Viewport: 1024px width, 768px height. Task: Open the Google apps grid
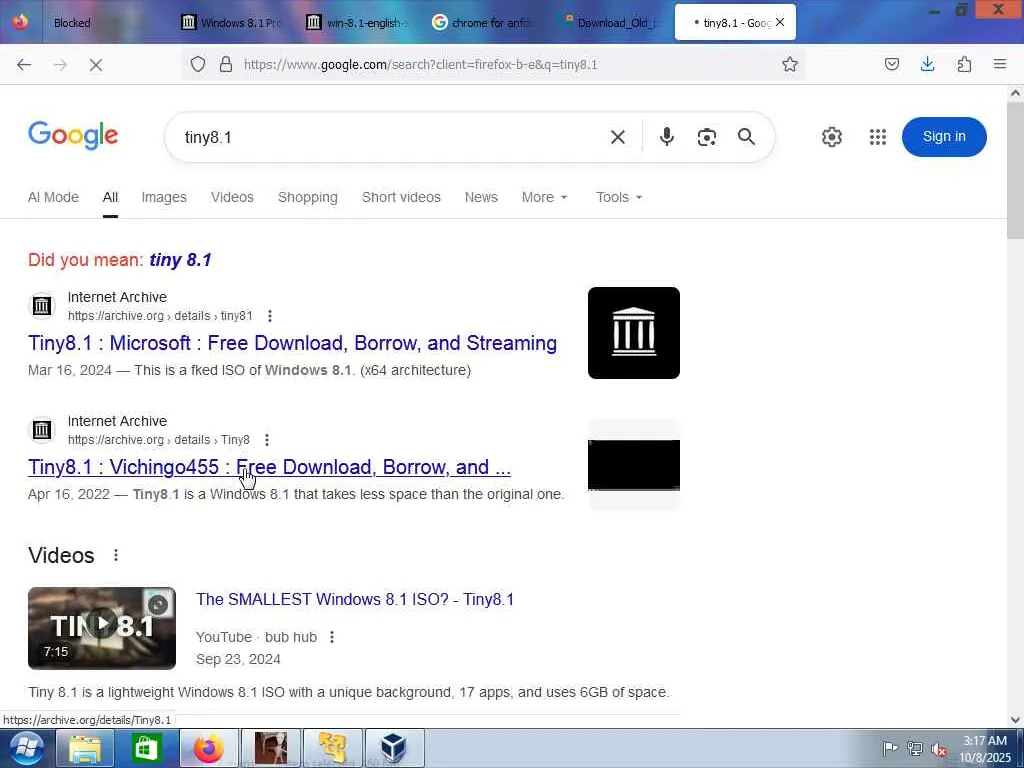pyautogui.click(x=878, y=137)
